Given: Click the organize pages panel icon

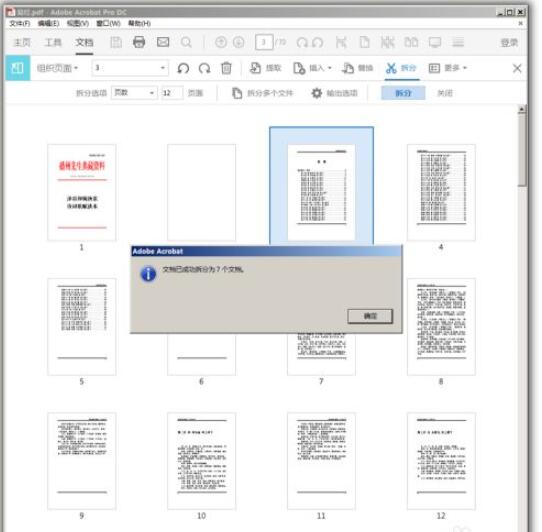Looking at the screenshot, I should pyautogui.click(x=18, y=68).
